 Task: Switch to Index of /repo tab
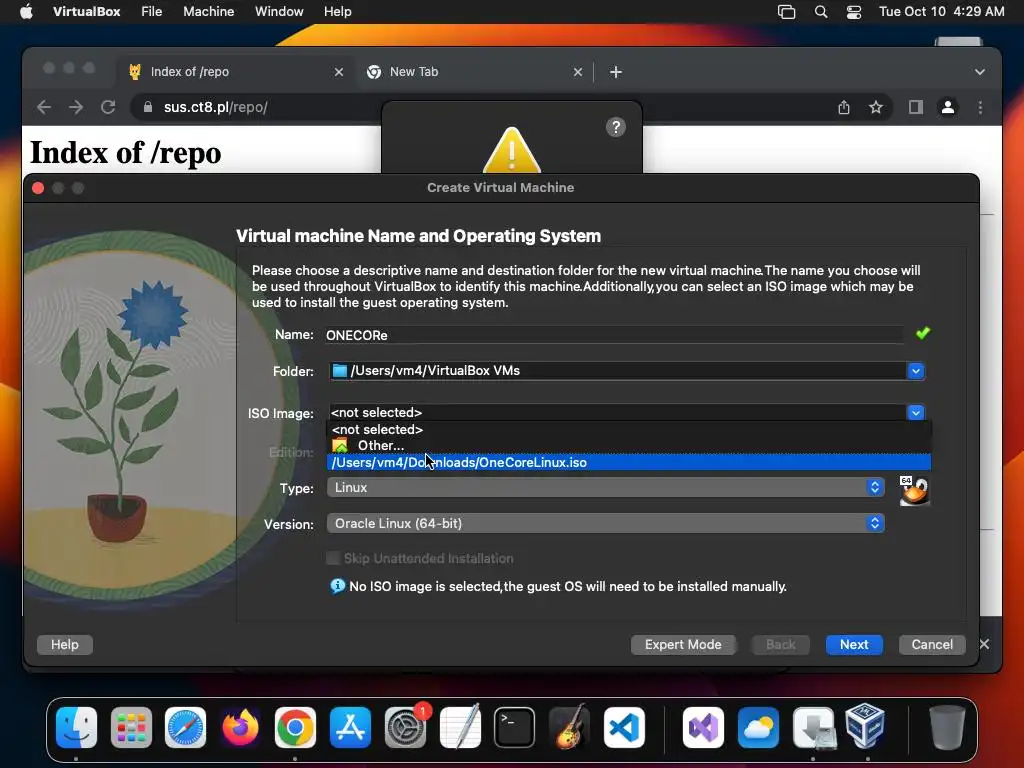[x=237, y=72]
